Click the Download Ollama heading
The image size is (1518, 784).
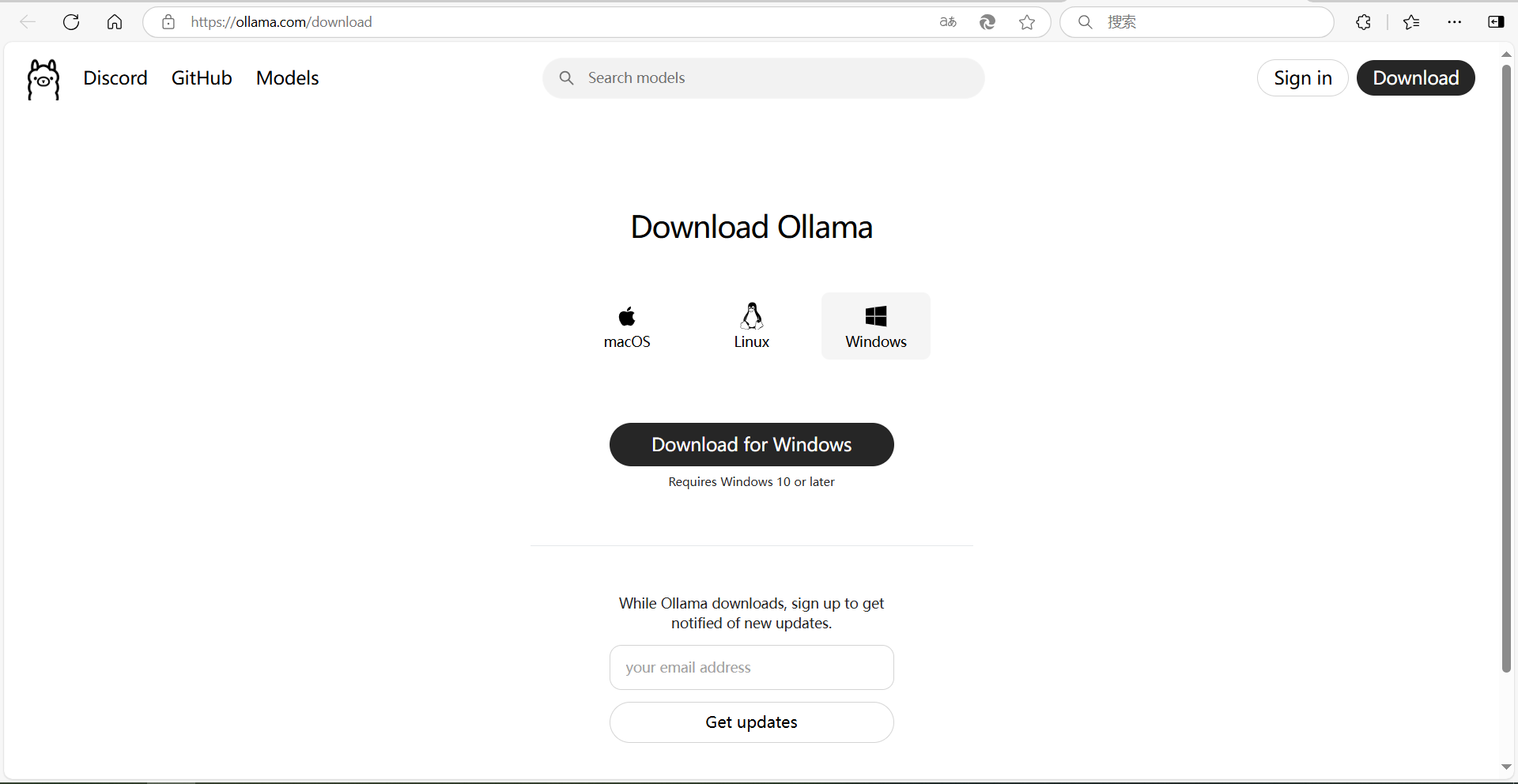(x=751, y=228)
